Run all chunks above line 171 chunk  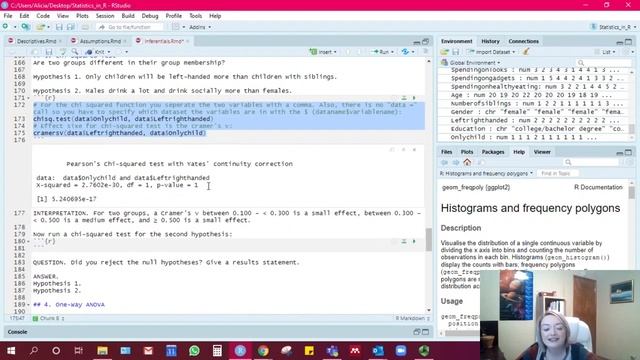[404, 98]
